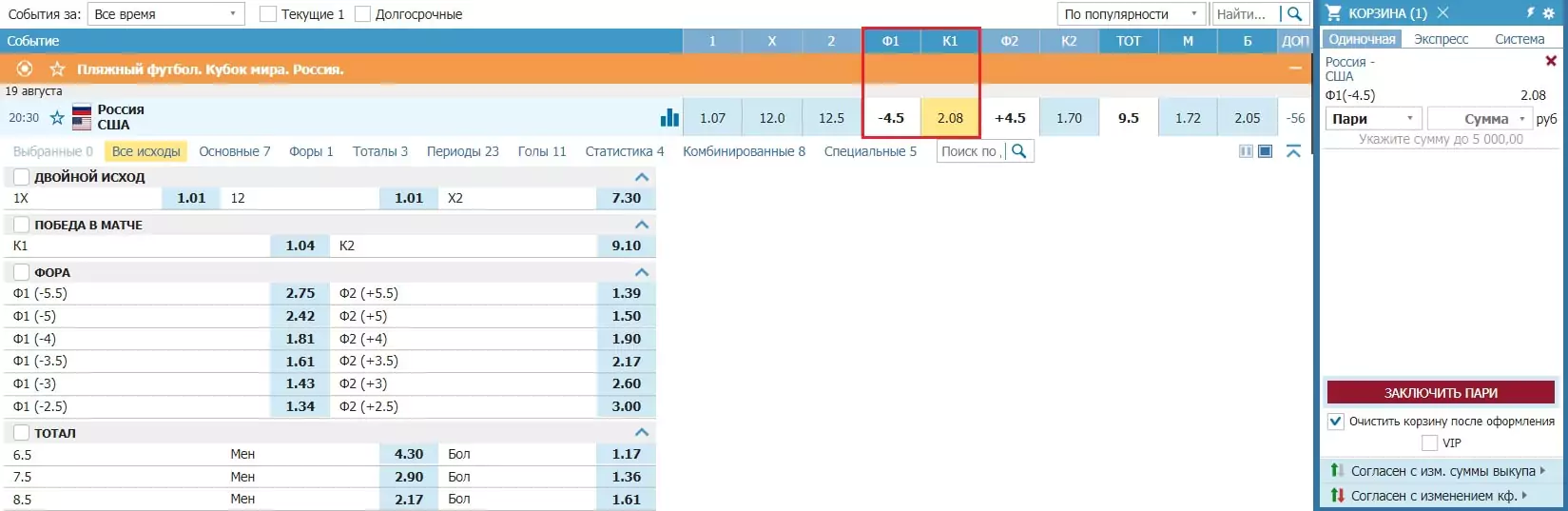This screenshot has width=1568, height=511.
Task: Open the По популярности sorting dropdown
Action: tap(1132, 14)
